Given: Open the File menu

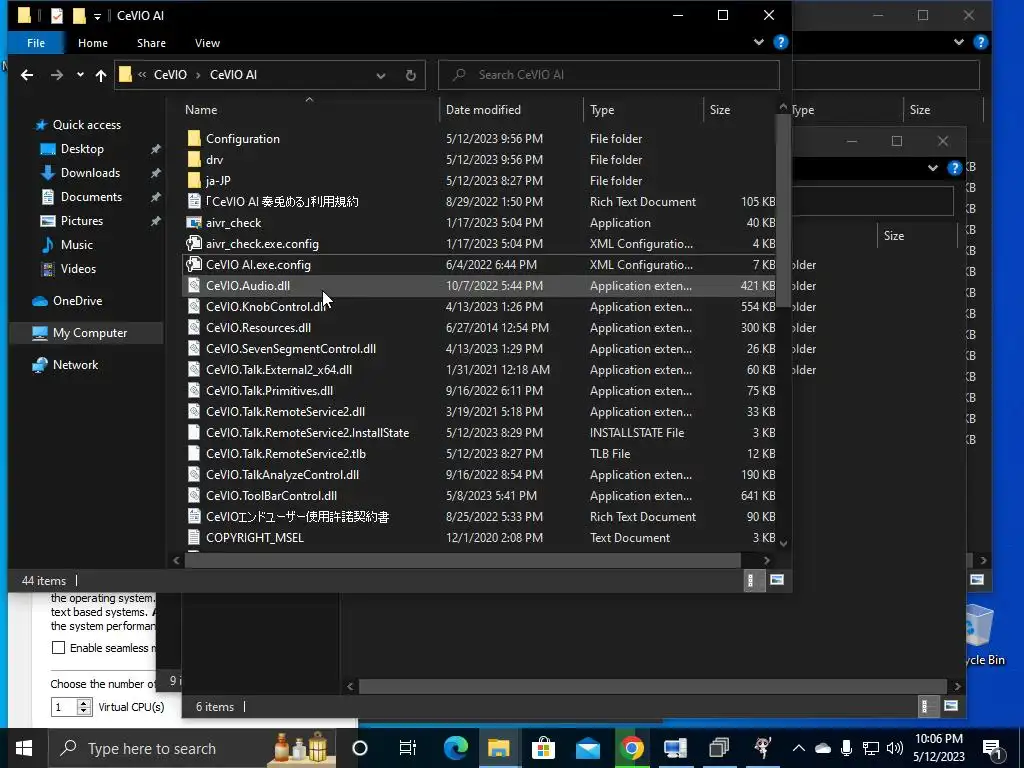Looking at the screenshot, I should (36, 43).
